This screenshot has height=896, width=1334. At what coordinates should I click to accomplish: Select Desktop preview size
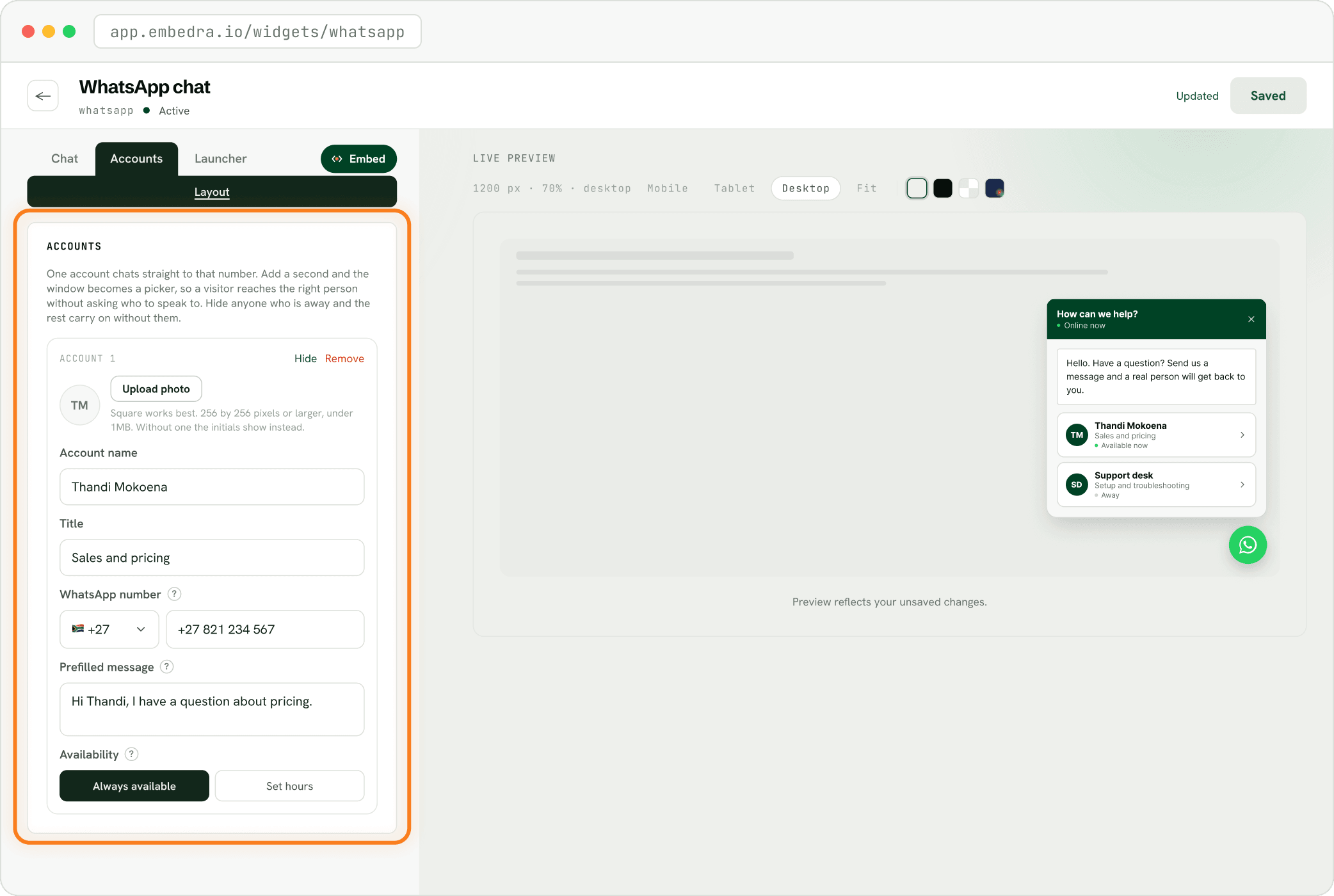point(806,188)
